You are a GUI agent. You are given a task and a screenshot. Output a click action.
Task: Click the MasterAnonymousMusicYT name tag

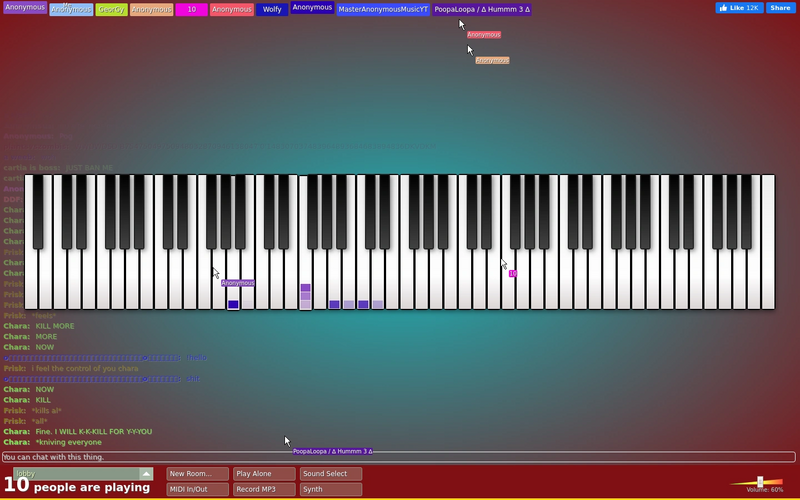coord(383,10)
